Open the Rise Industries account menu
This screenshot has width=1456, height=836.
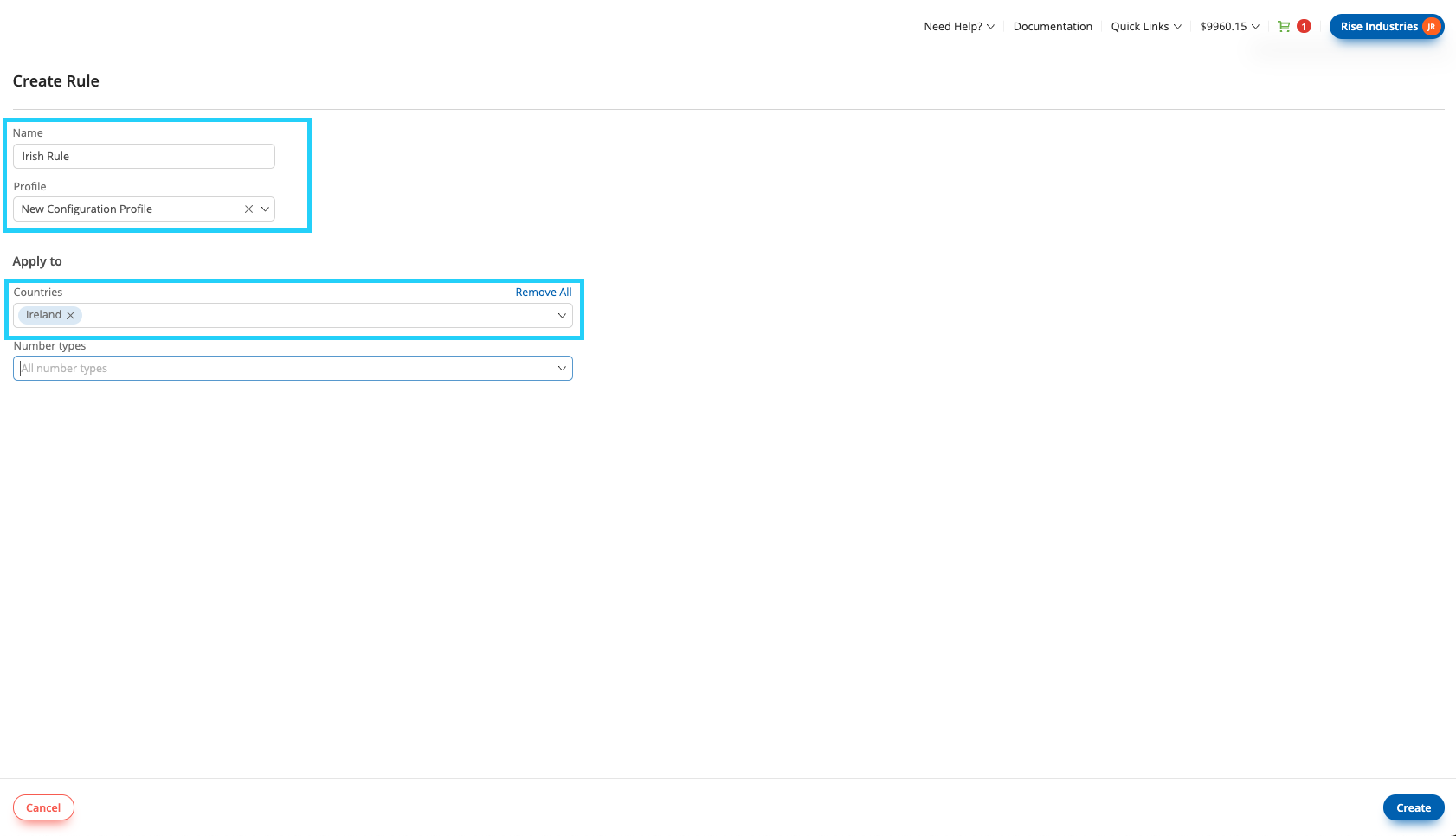tap(1387, 27)
